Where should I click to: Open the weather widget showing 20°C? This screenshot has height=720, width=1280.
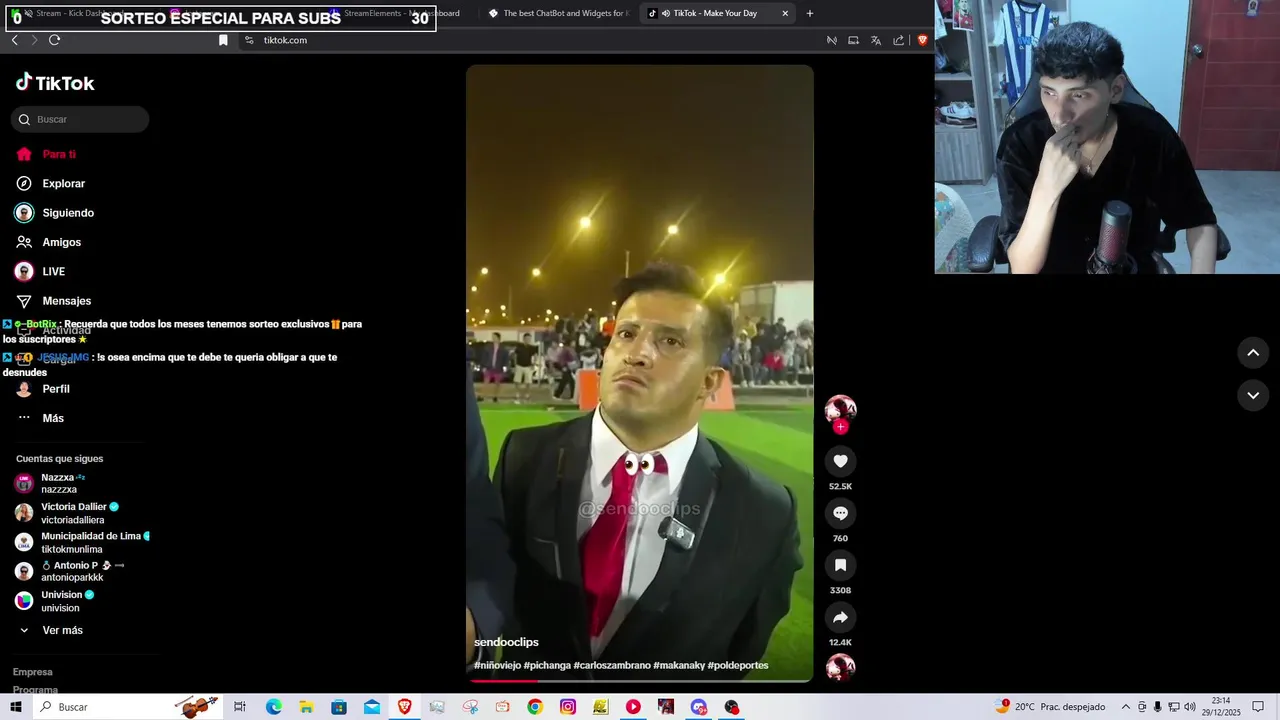tap(1050, 707)
